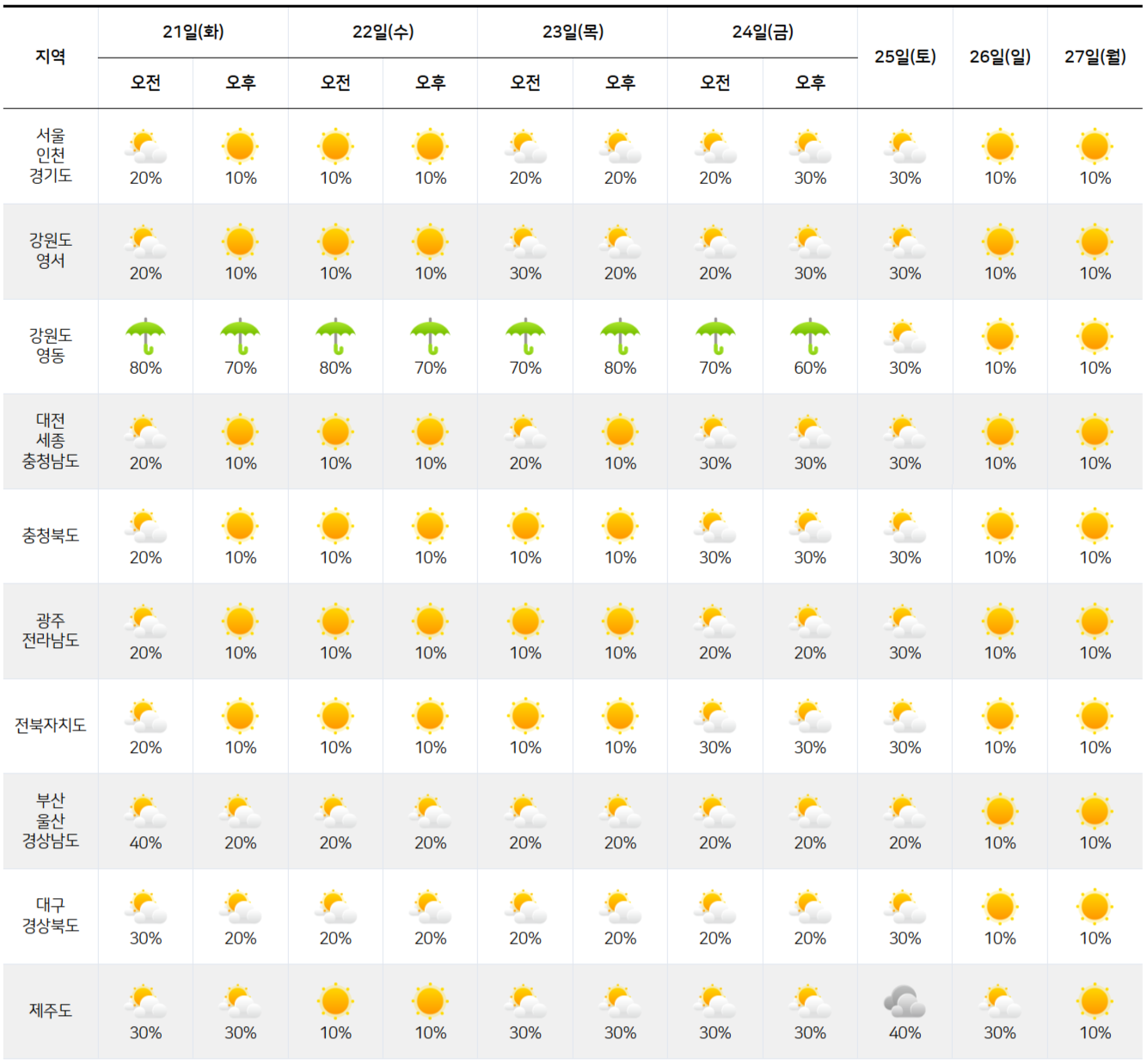The image size is (1147, 1064).
Task: Click the sunny icon for 서울 인천 경기도 on 21일(화) 오후
Action: click(x=241, y=147)
